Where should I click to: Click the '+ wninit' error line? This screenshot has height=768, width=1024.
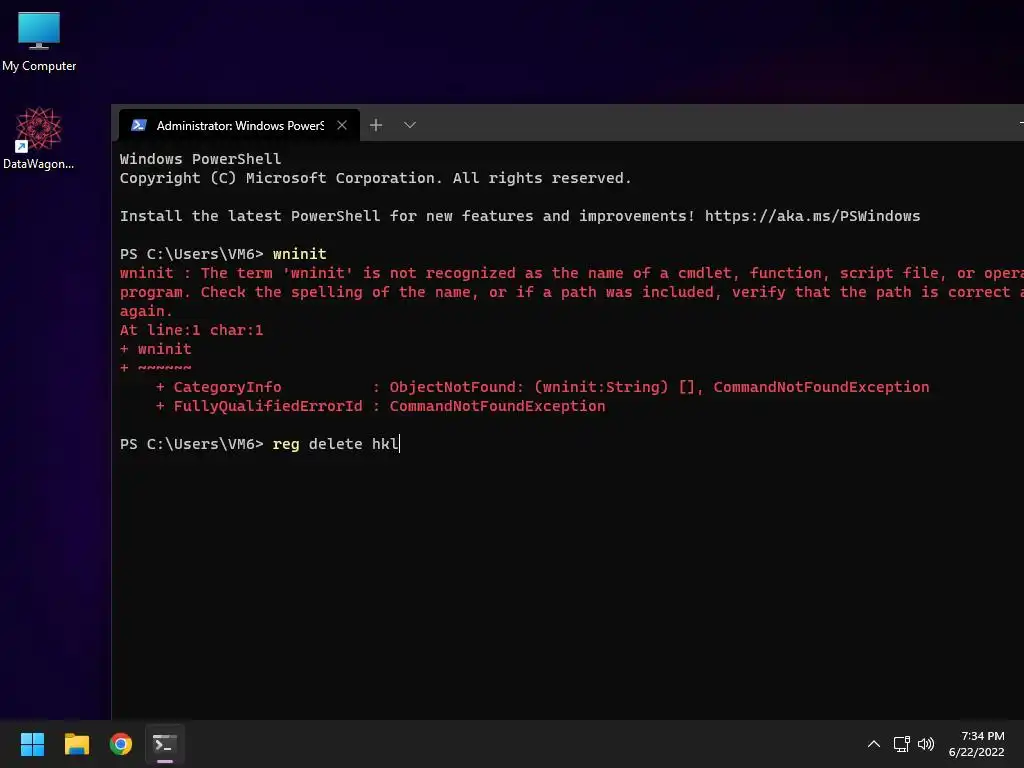pyautogui.click(x=155, y=349)
